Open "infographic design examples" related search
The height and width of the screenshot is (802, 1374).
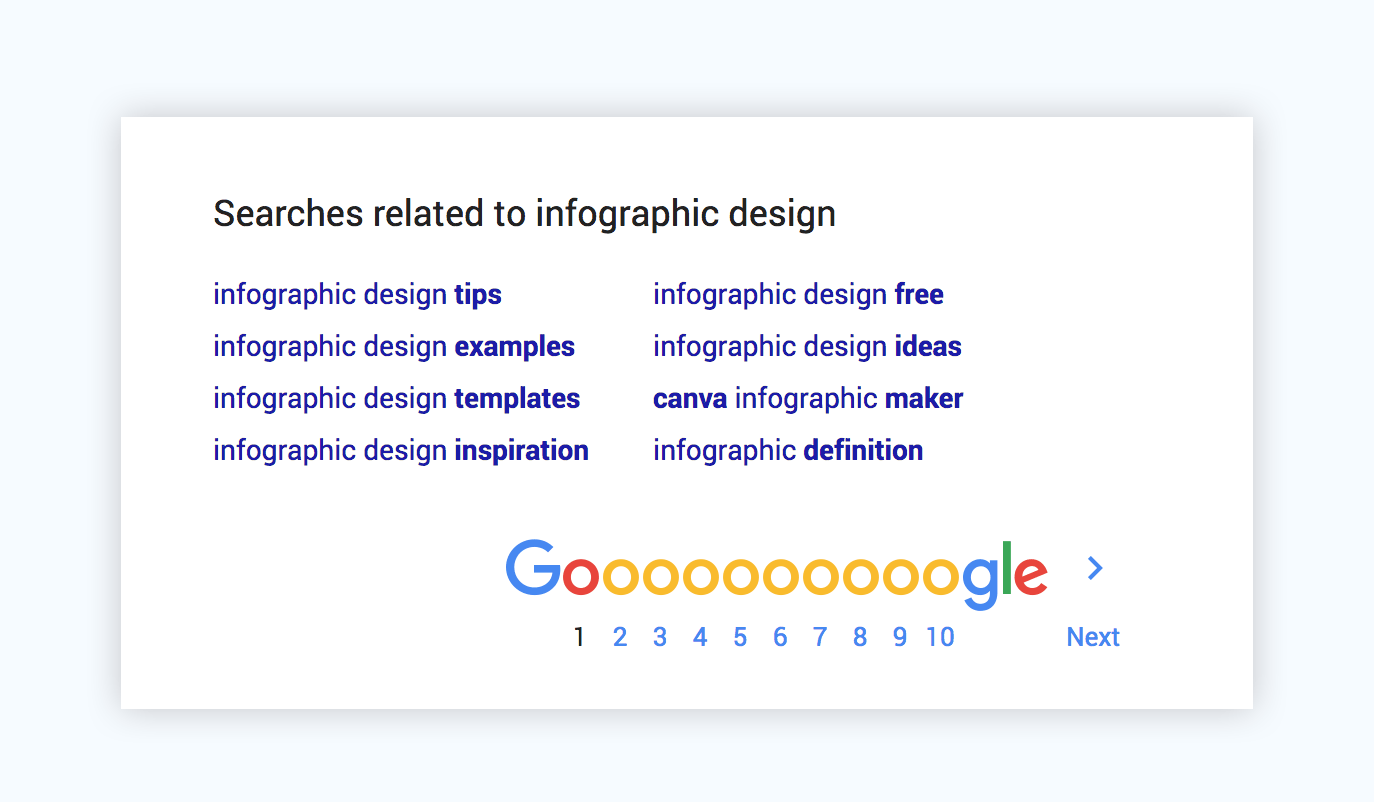coord(393,347)
